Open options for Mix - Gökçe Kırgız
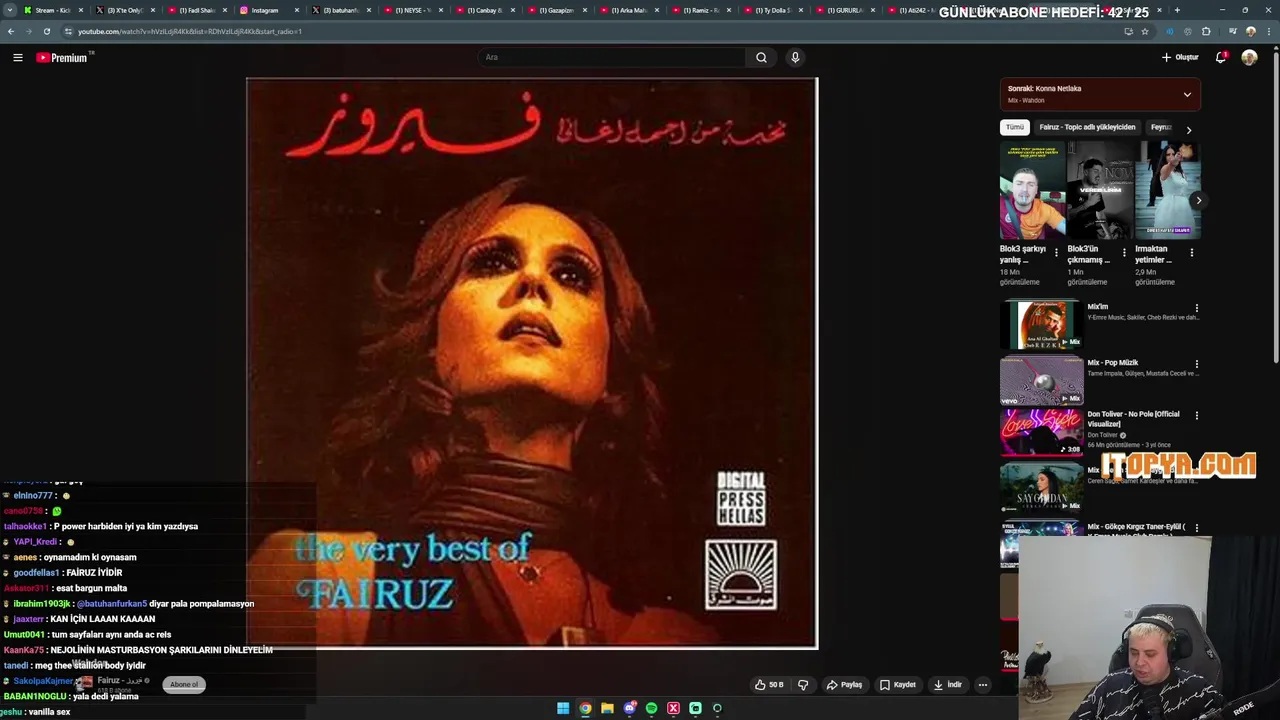1280x720 pixels. coord(1197,527)
